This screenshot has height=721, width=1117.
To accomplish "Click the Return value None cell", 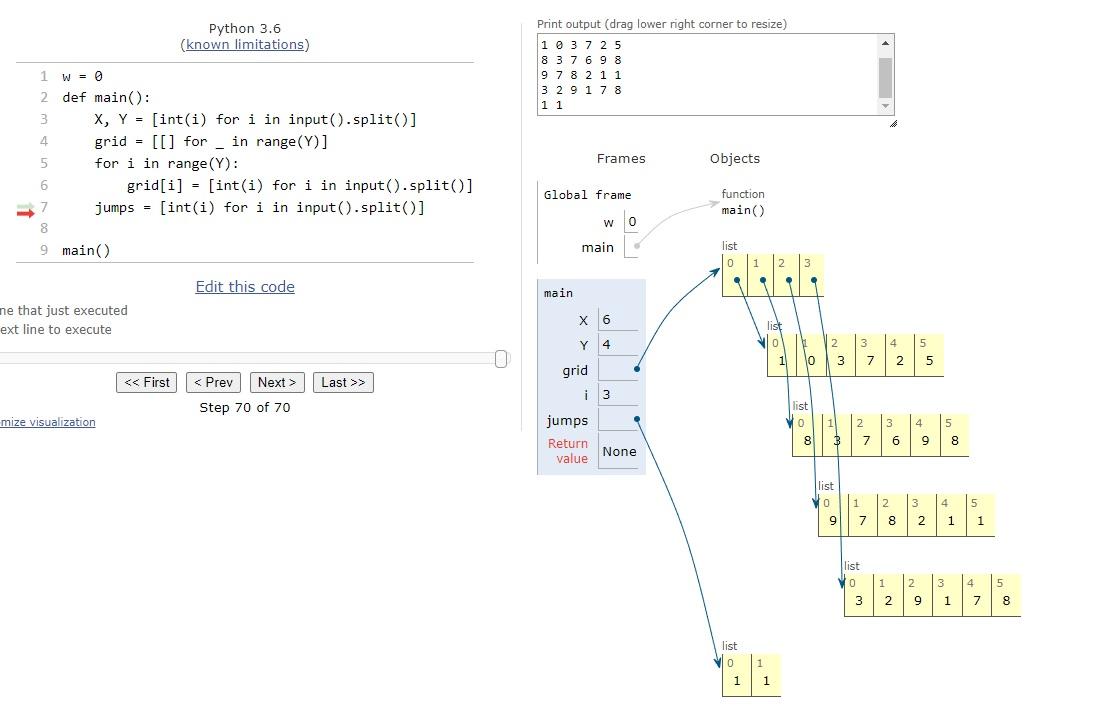I will (619, 451).
